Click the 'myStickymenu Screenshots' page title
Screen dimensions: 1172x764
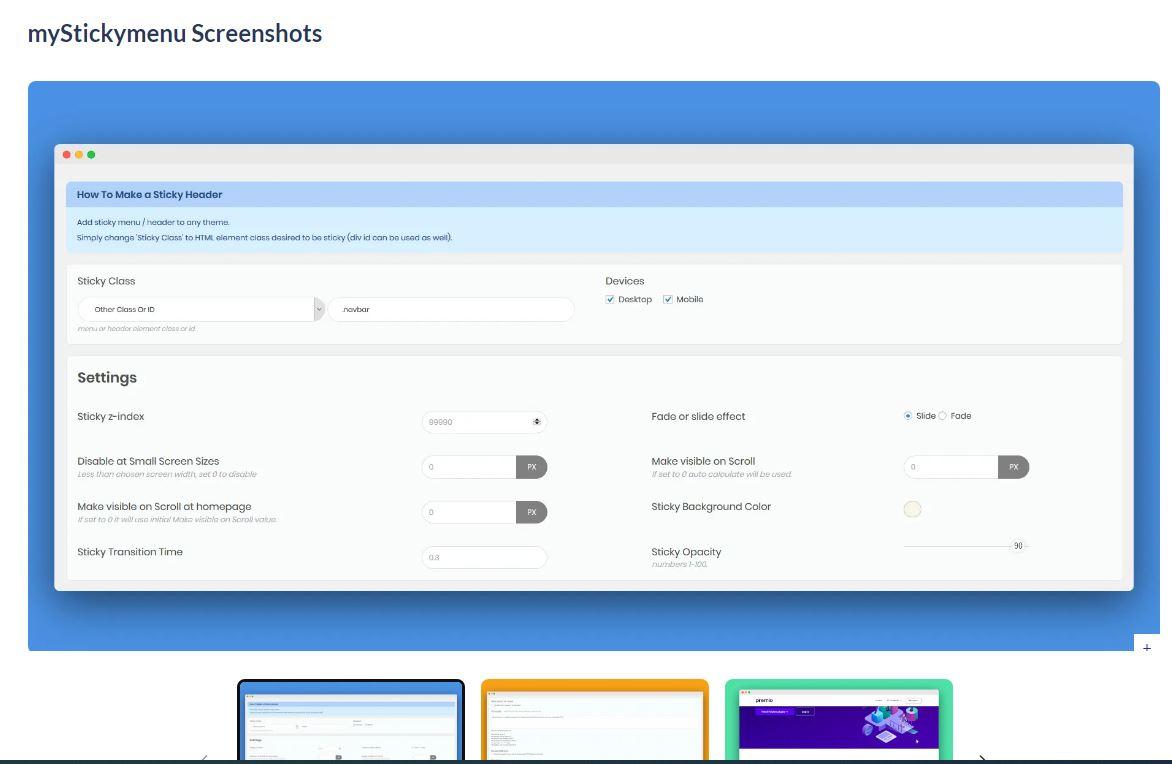[x=175, y=33]
